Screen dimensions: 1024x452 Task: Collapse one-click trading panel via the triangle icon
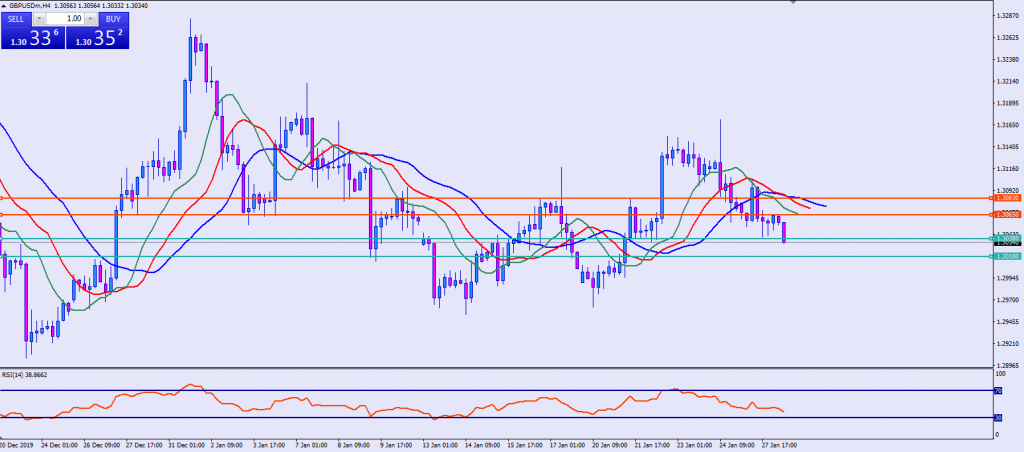pos(3,5)
